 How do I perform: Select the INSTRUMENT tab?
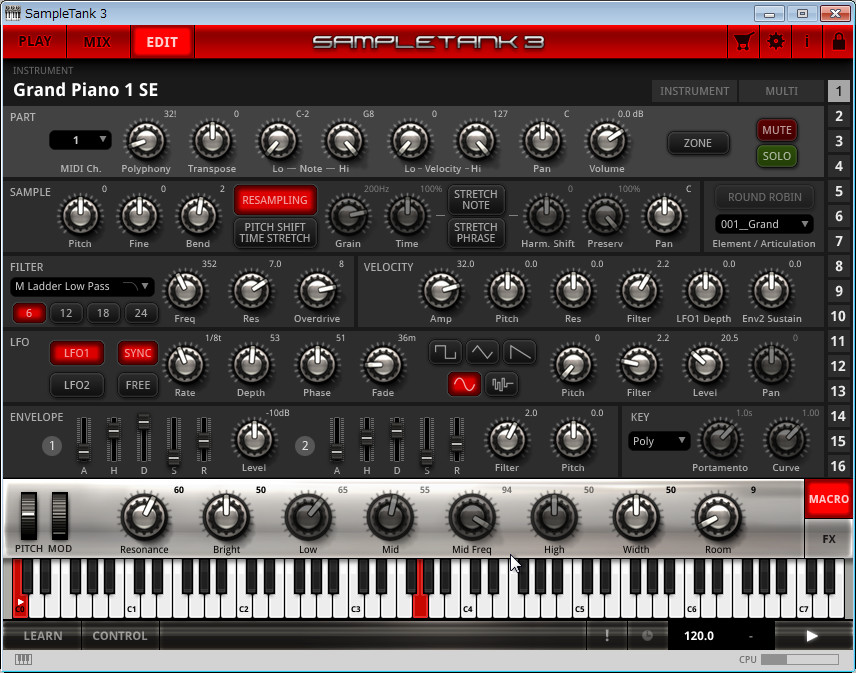coord(694,91)
